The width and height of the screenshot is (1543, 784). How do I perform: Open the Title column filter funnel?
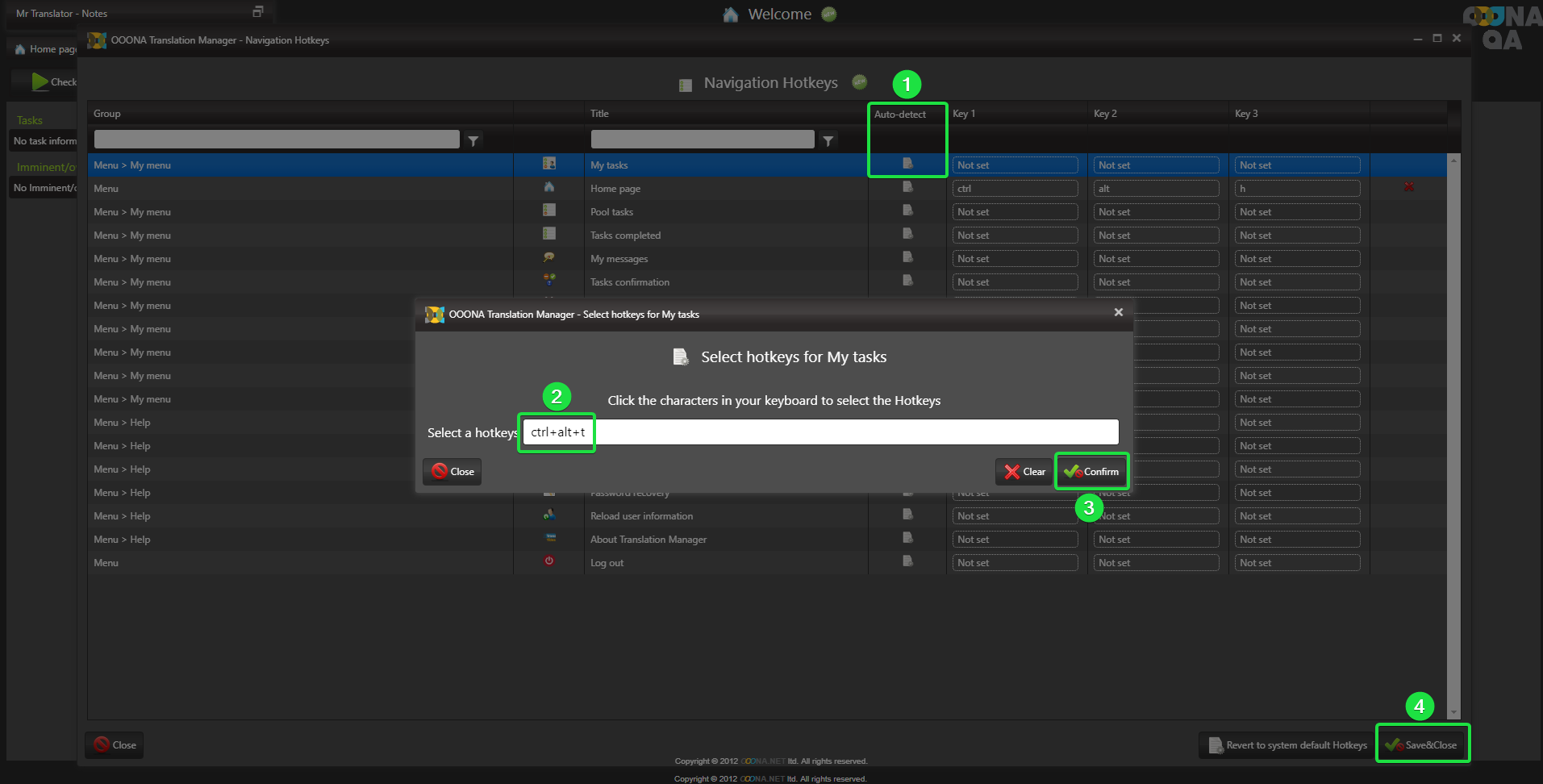828,140
